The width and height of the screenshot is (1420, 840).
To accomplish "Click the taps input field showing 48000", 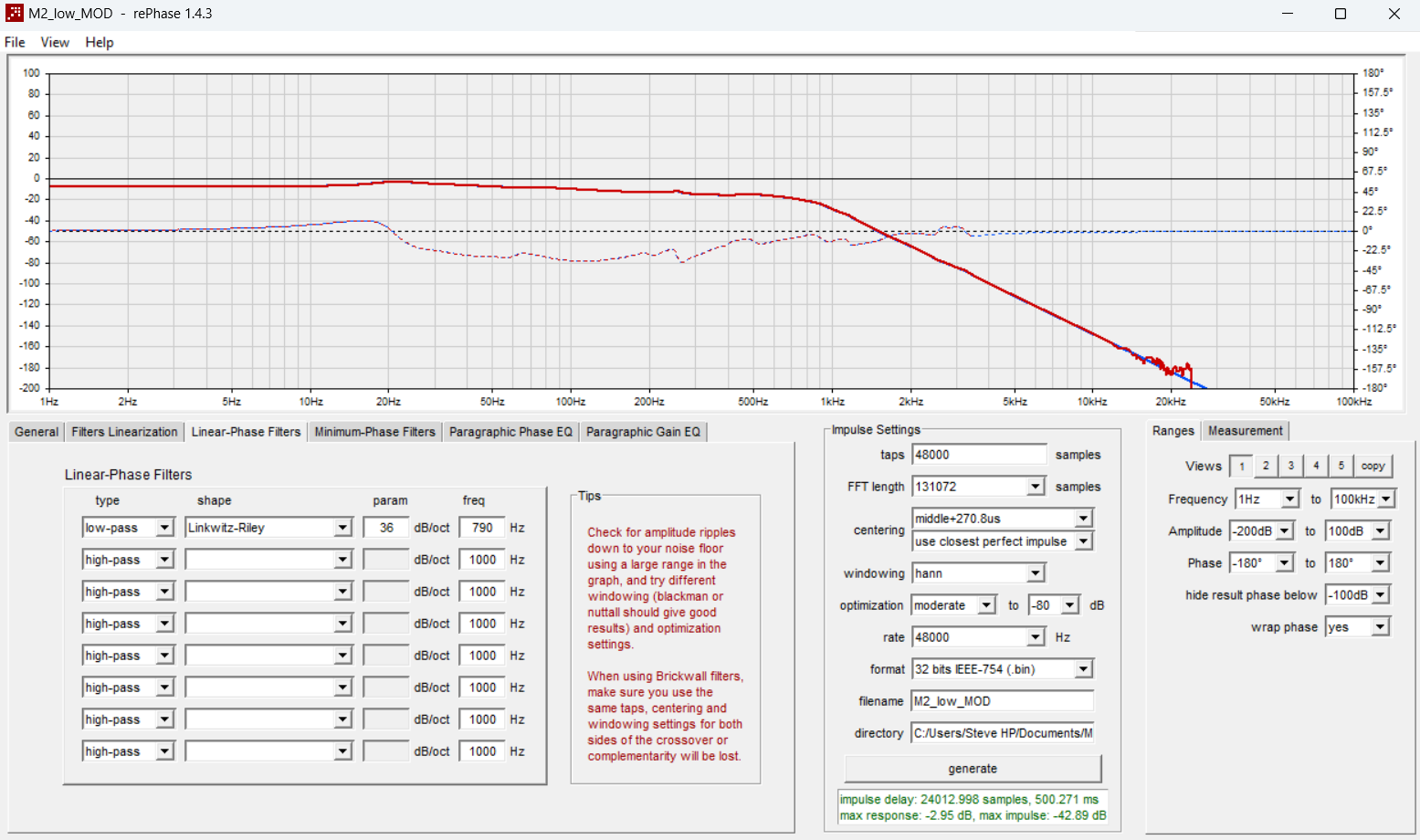I will (x=979, y=454).
